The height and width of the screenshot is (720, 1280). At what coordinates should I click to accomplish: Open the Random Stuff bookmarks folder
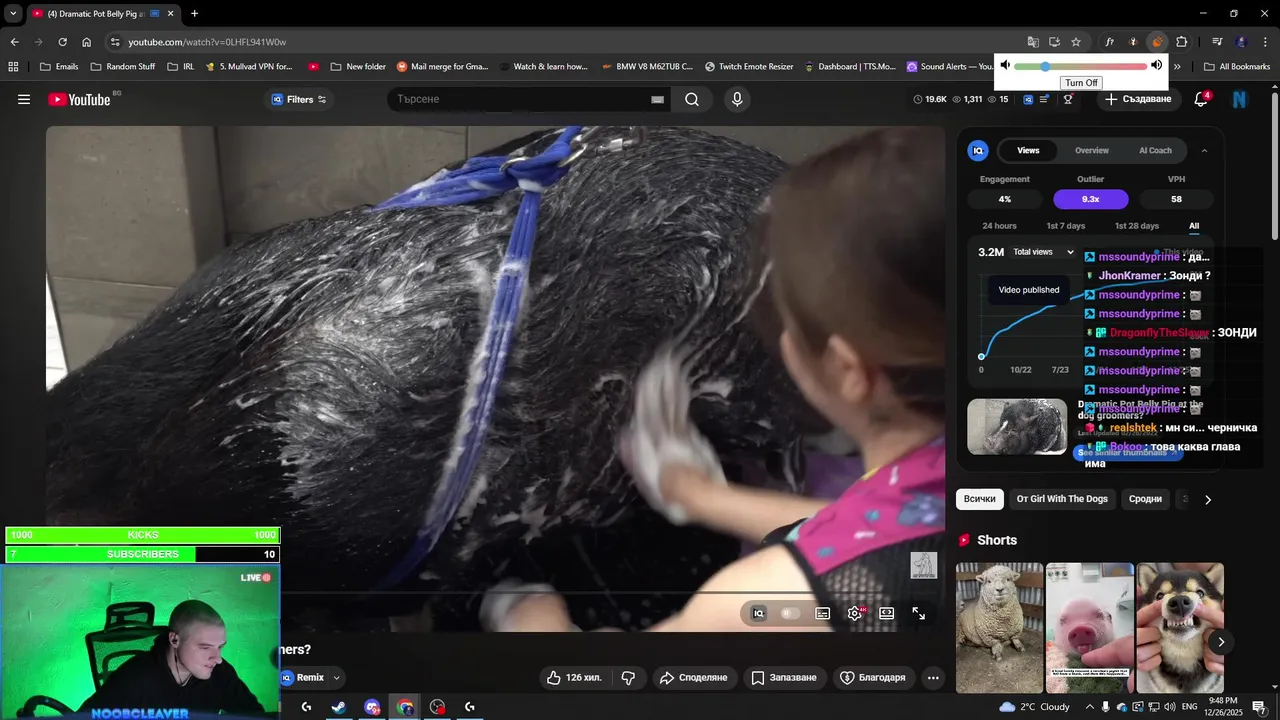[123, 67]
